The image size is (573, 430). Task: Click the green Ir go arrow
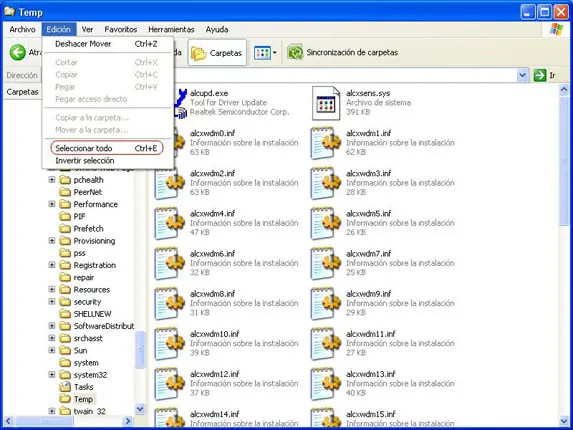540,75
